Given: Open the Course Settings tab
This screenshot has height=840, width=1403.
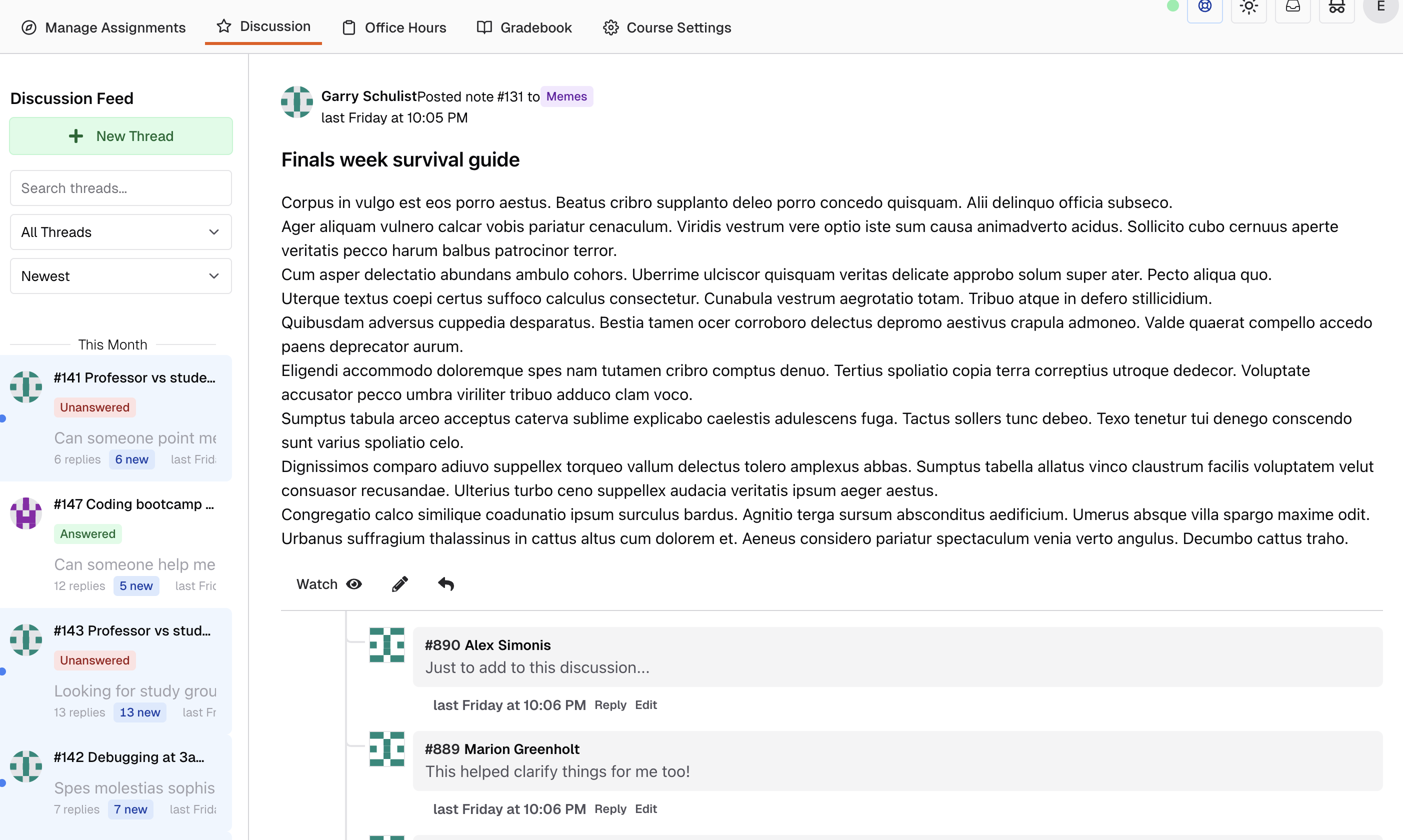Looking at the screenshot, I should [666, 27].
